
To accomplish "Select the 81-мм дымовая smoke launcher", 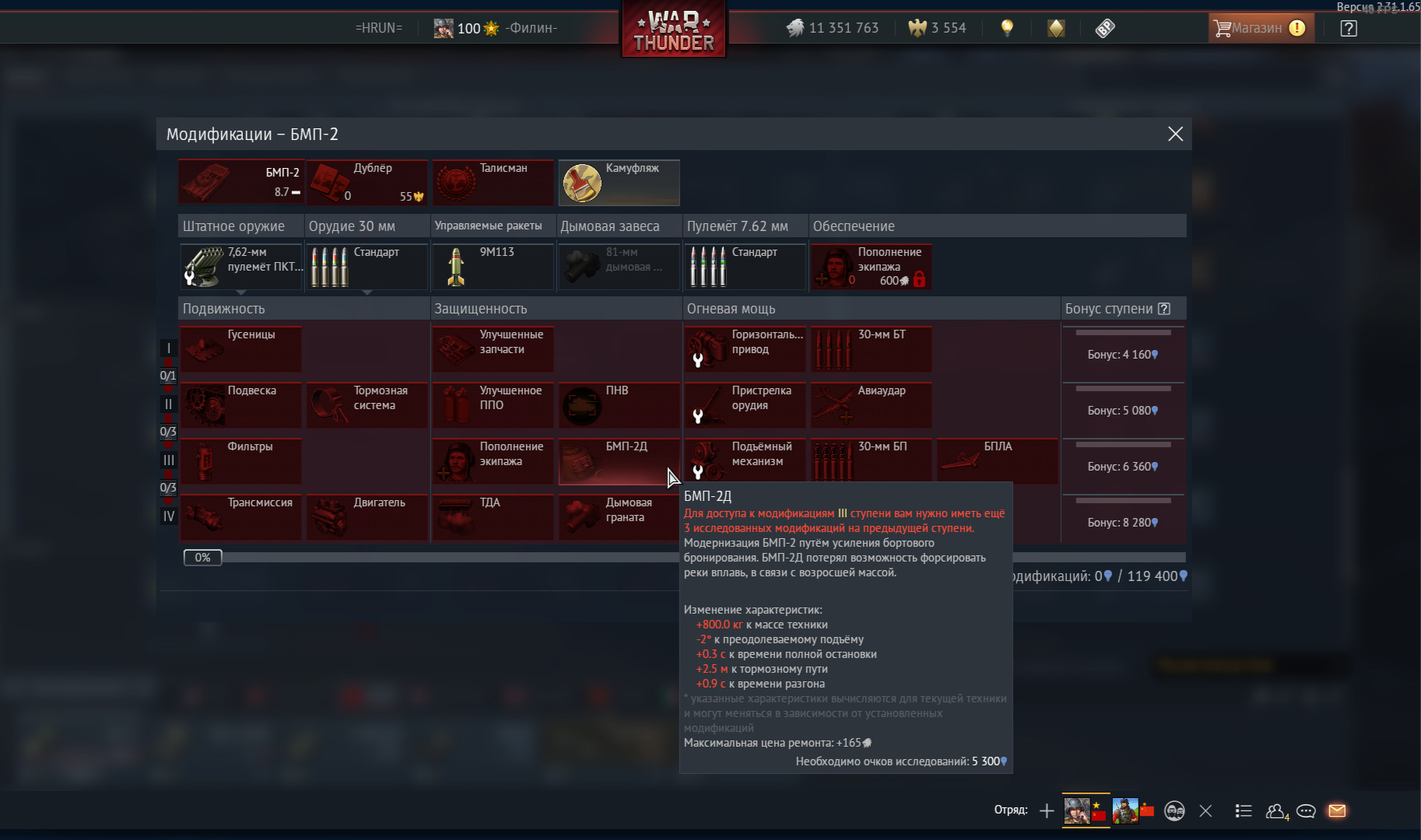I will tap(619, 267).
